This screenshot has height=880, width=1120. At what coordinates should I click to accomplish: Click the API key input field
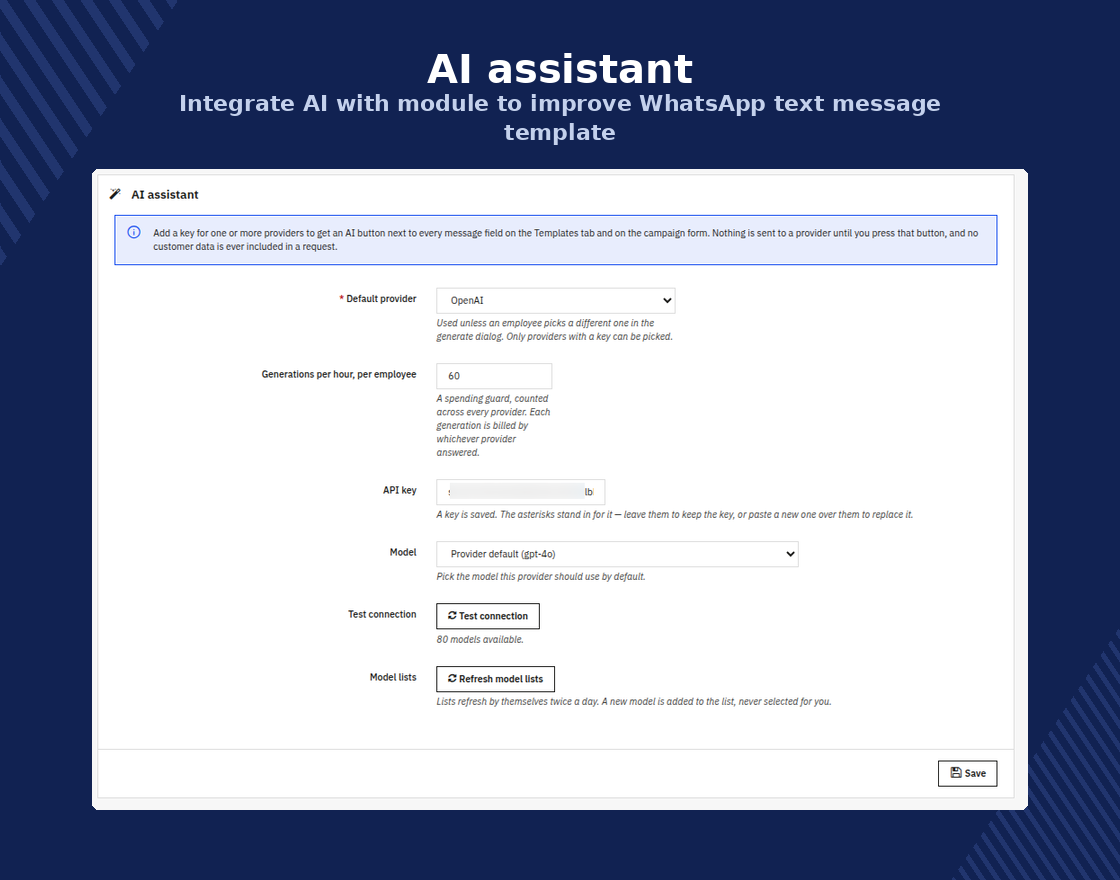(x=521, y=492)
